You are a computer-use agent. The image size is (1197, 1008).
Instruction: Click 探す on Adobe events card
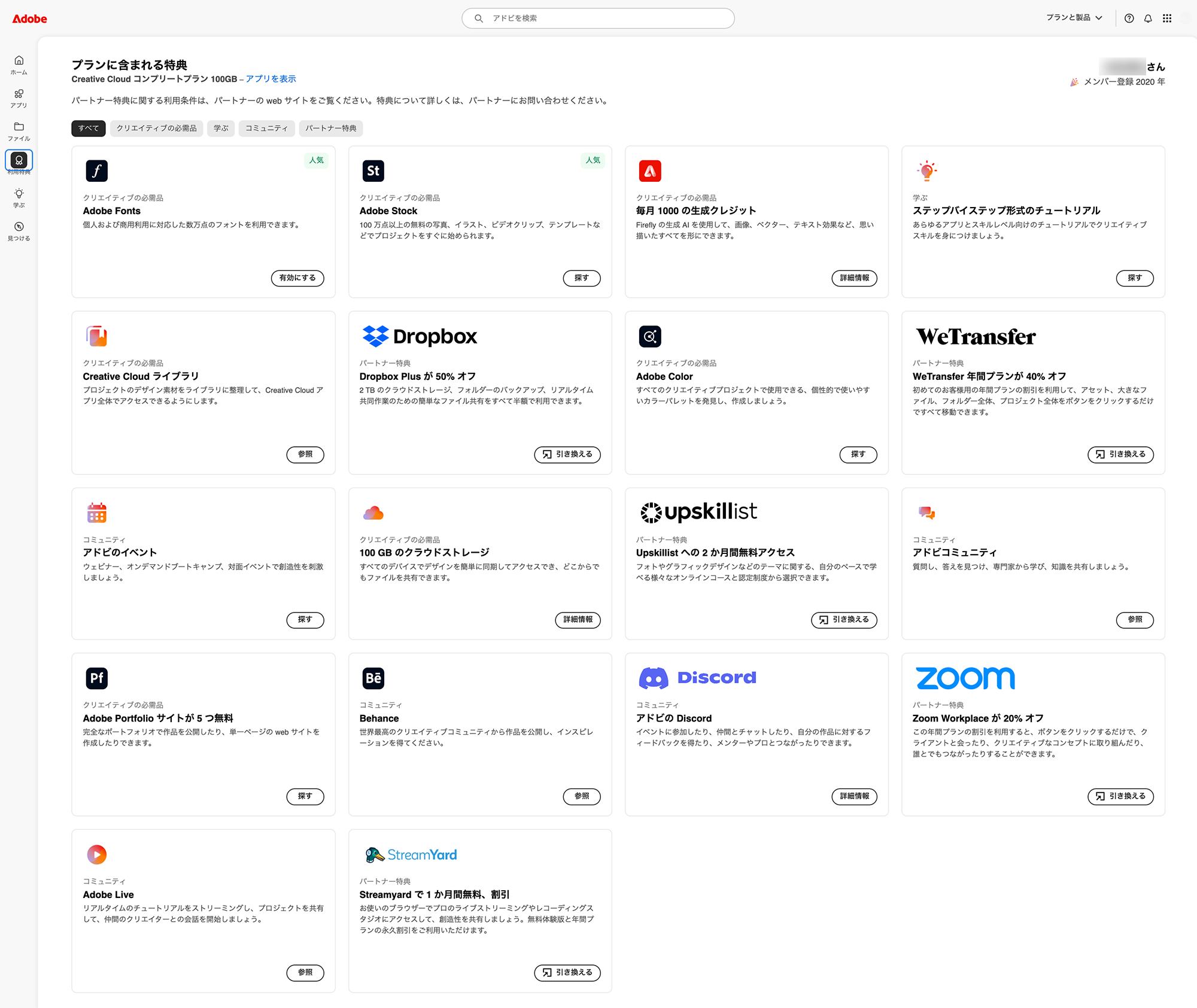point(305,620)
